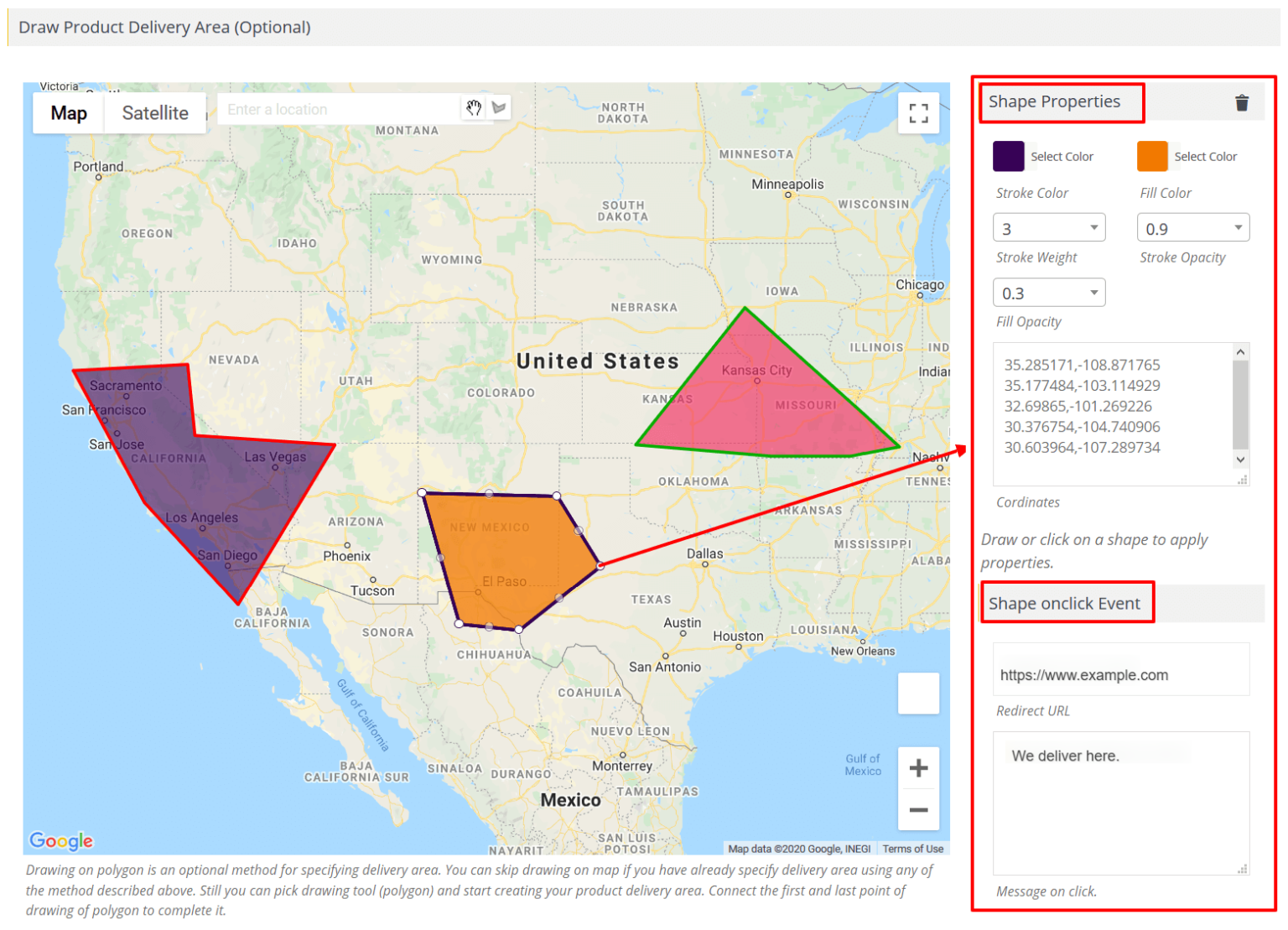Zoom in on the map

click(x=918, y=767)
